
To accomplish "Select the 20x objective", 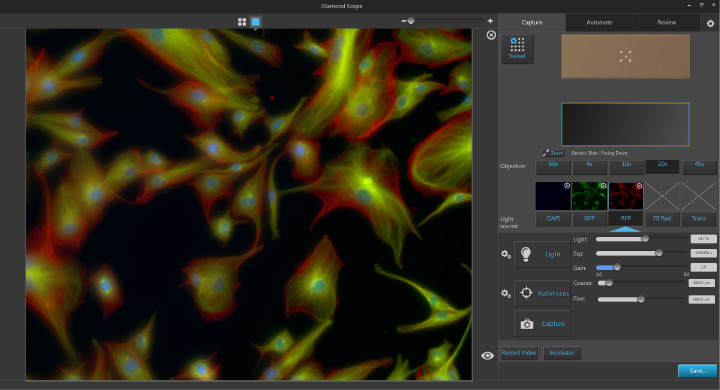I will pos(662,166).
